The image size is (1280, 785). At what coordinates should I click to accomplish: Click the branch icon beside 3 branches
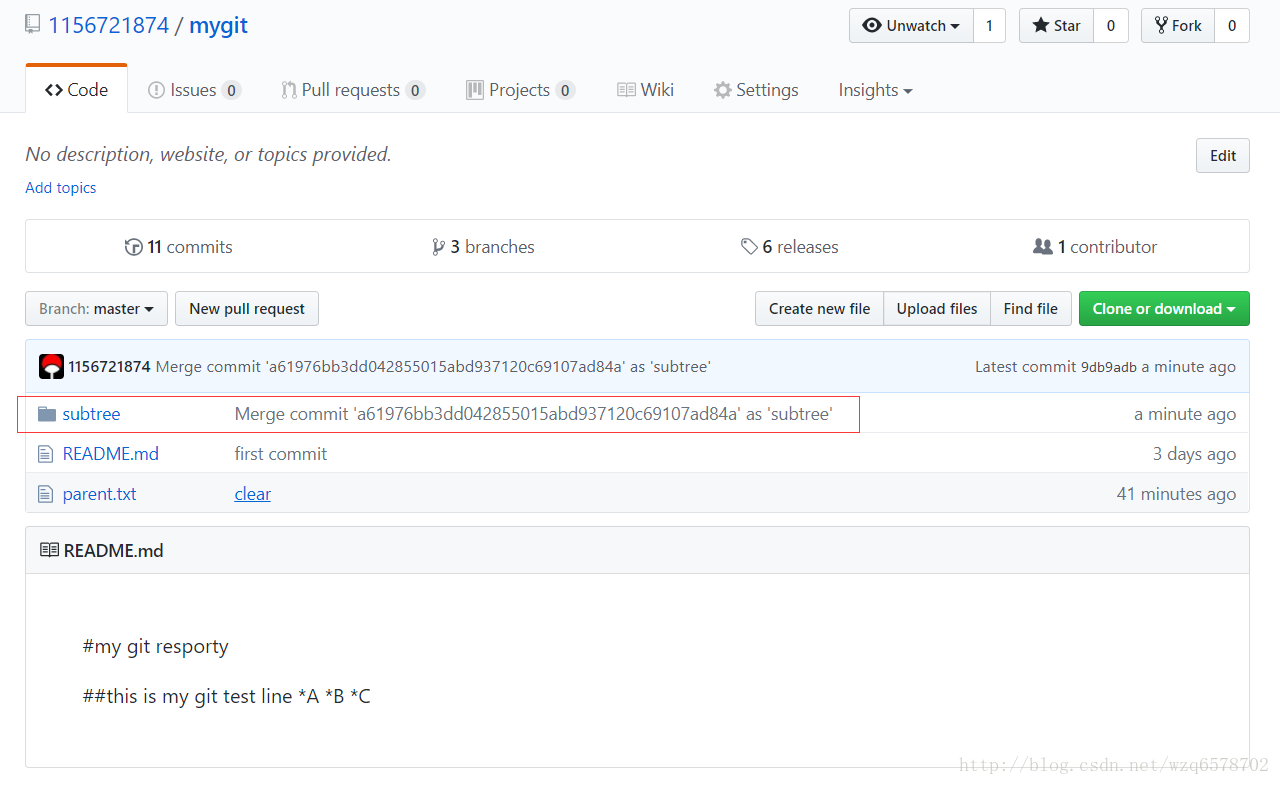click(438, 247)
